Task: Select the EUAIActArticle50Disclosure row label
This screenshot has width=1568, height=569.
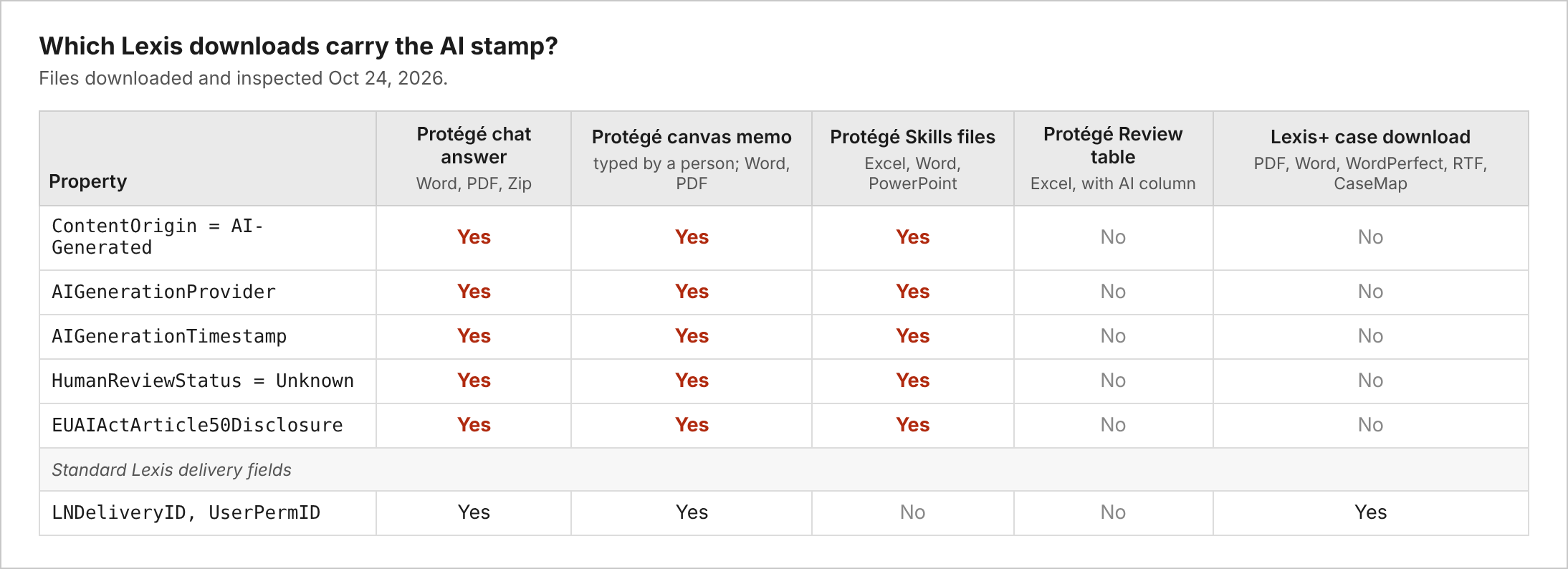Action: [197, 425]
